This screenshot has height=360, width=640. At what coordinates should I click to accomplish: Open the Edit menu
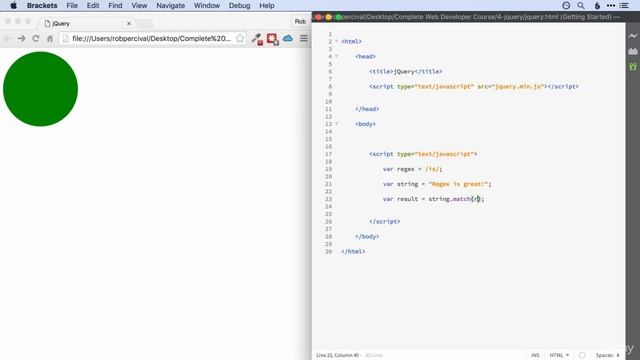click(93, 6)
